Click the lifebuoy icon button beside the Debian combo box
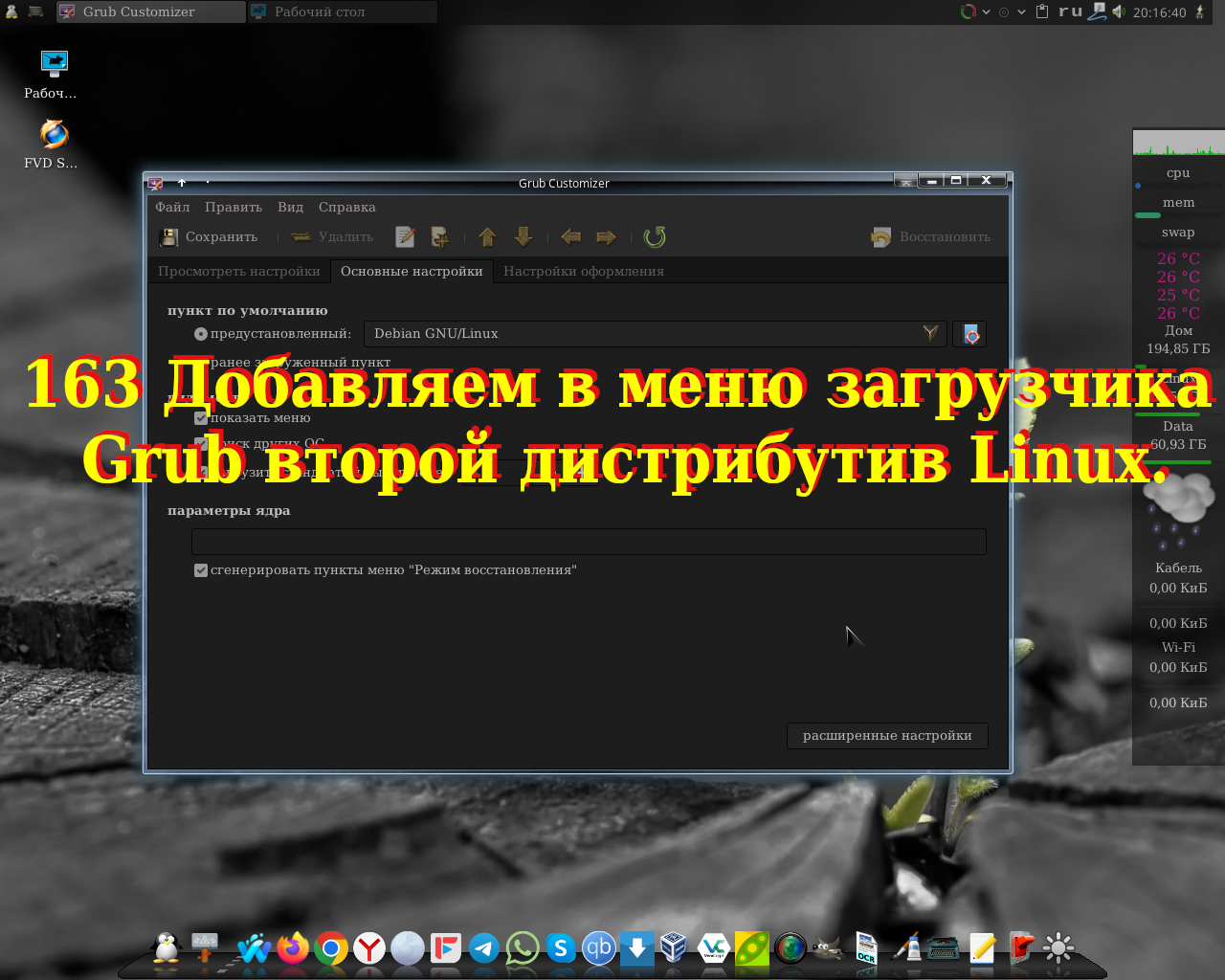The image size is (1225, 980). [970, 334]
